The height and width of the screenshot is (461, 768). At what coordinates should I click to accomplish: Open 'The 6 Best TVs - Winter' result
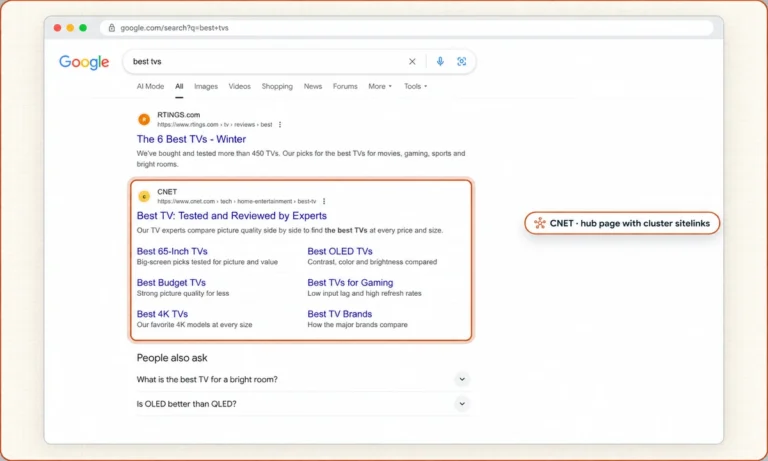[x=192, y=139]
